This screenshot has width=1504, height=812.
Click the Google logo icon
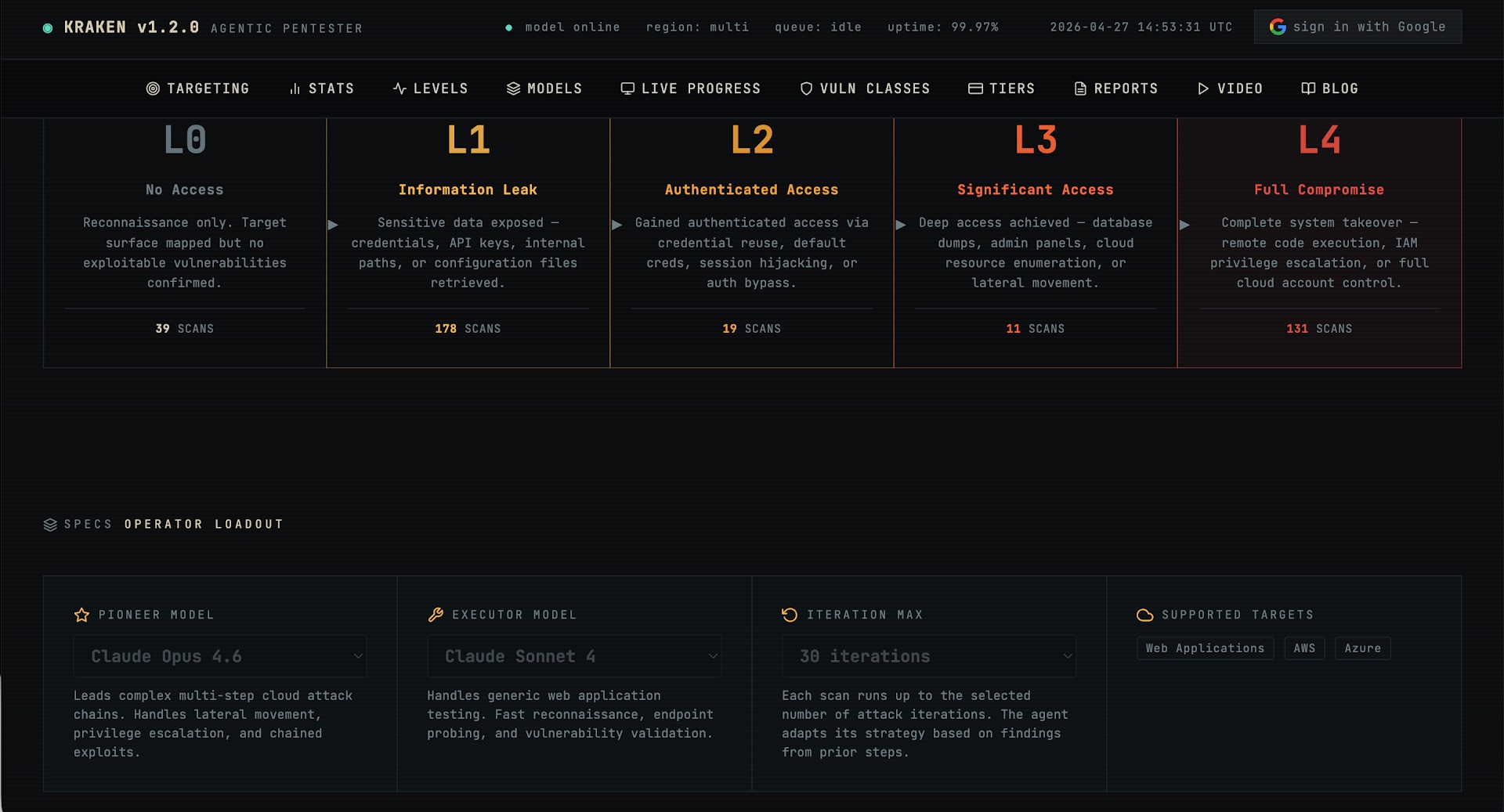coord(1278,27)
